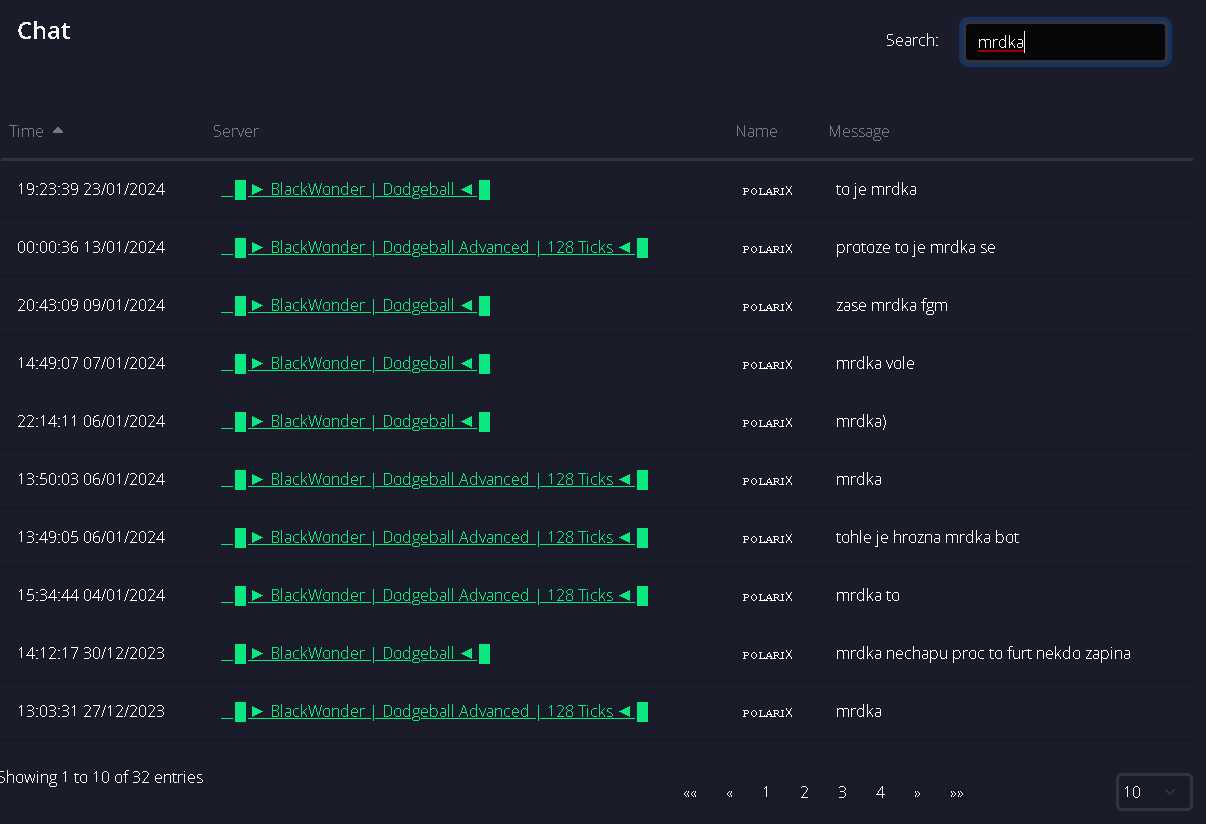
Task: Click the message 'tohle je hrozna mrdka bot'
Action: tap(928, 537)
